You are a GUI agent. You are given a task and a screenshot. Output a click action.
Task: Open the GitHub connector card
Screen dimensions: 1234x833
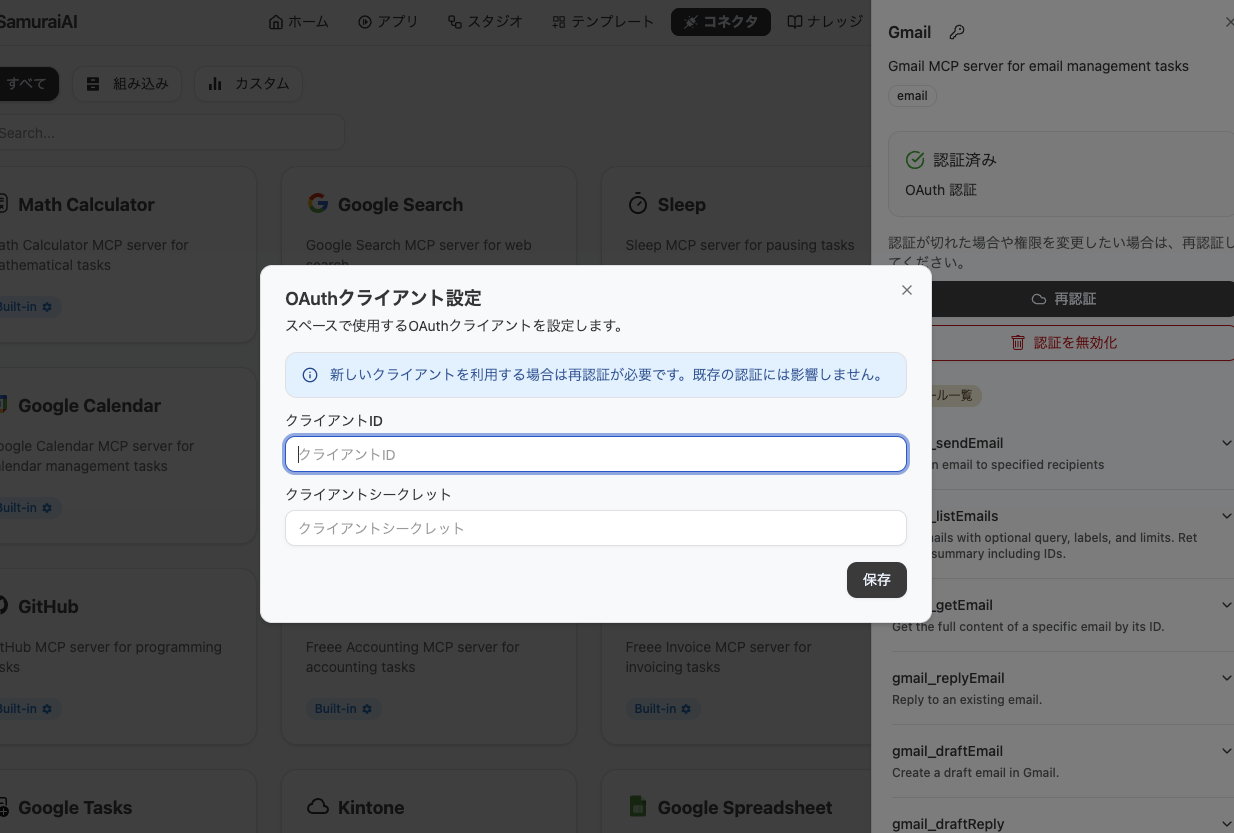[x=127, y=657]
